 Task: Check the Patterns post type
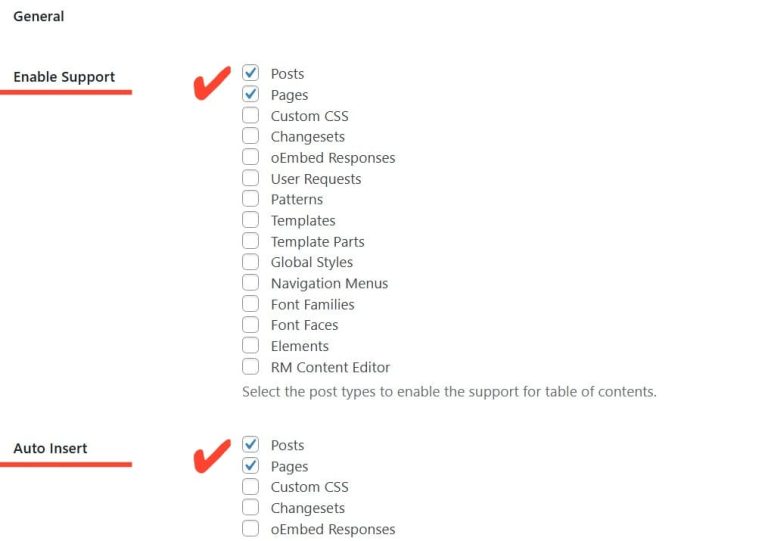pos(250,199)
